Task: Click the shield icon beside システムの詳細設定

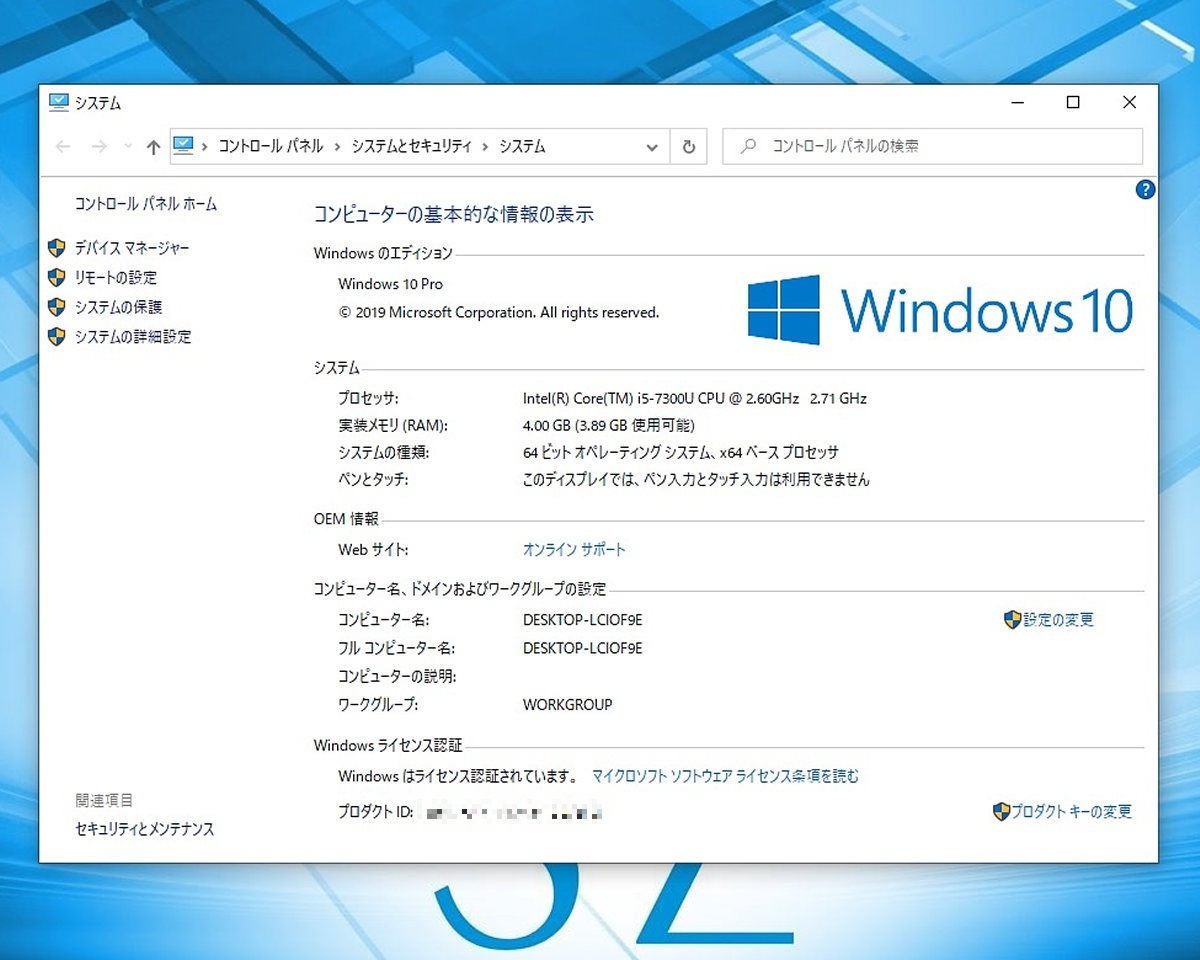Action: pyautogui.click(x=57, y=336)
